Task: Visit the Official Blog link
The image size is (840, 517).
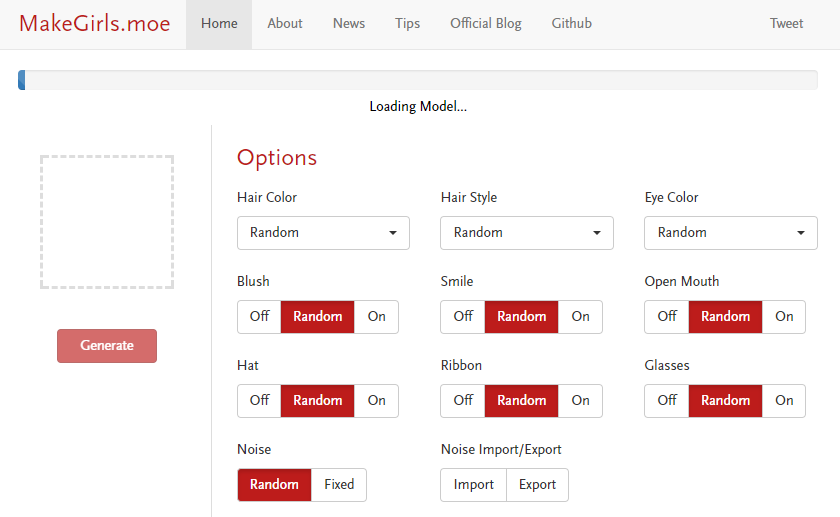Action: click(486, 24)
